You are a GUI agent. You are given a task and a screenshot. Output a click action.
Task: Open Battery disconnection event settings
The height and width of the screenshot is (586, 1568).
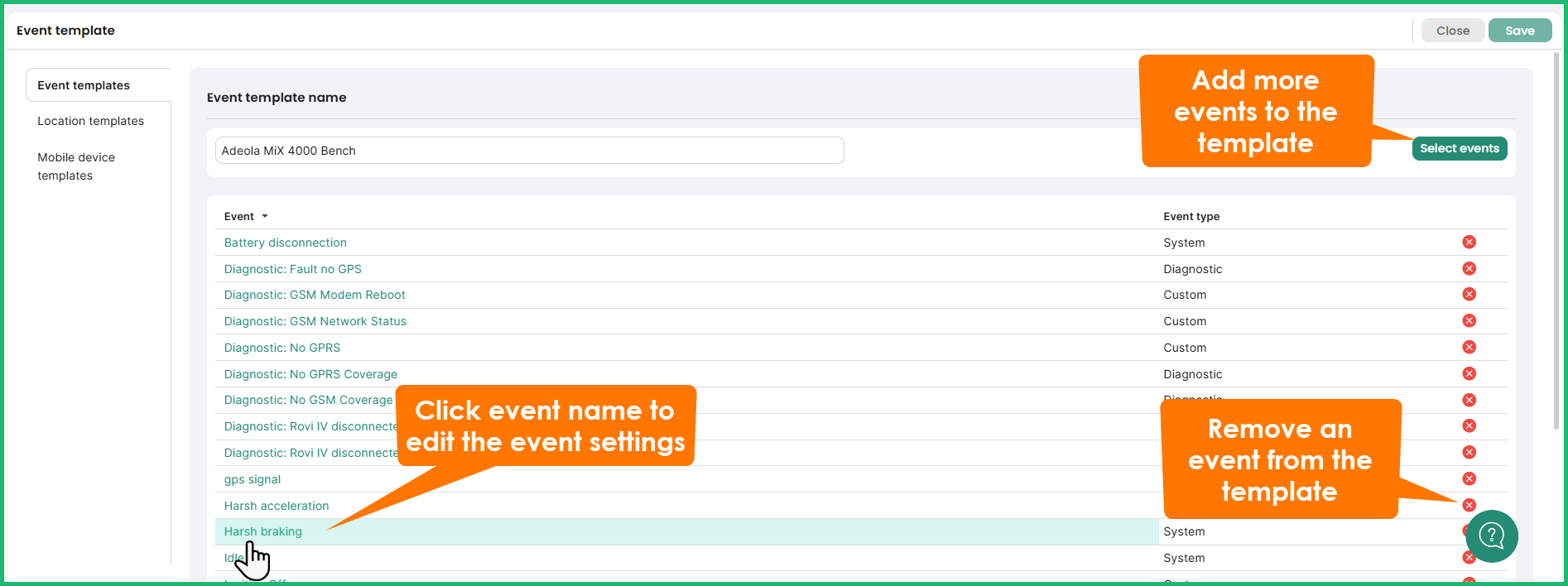[x=286, y=243]
